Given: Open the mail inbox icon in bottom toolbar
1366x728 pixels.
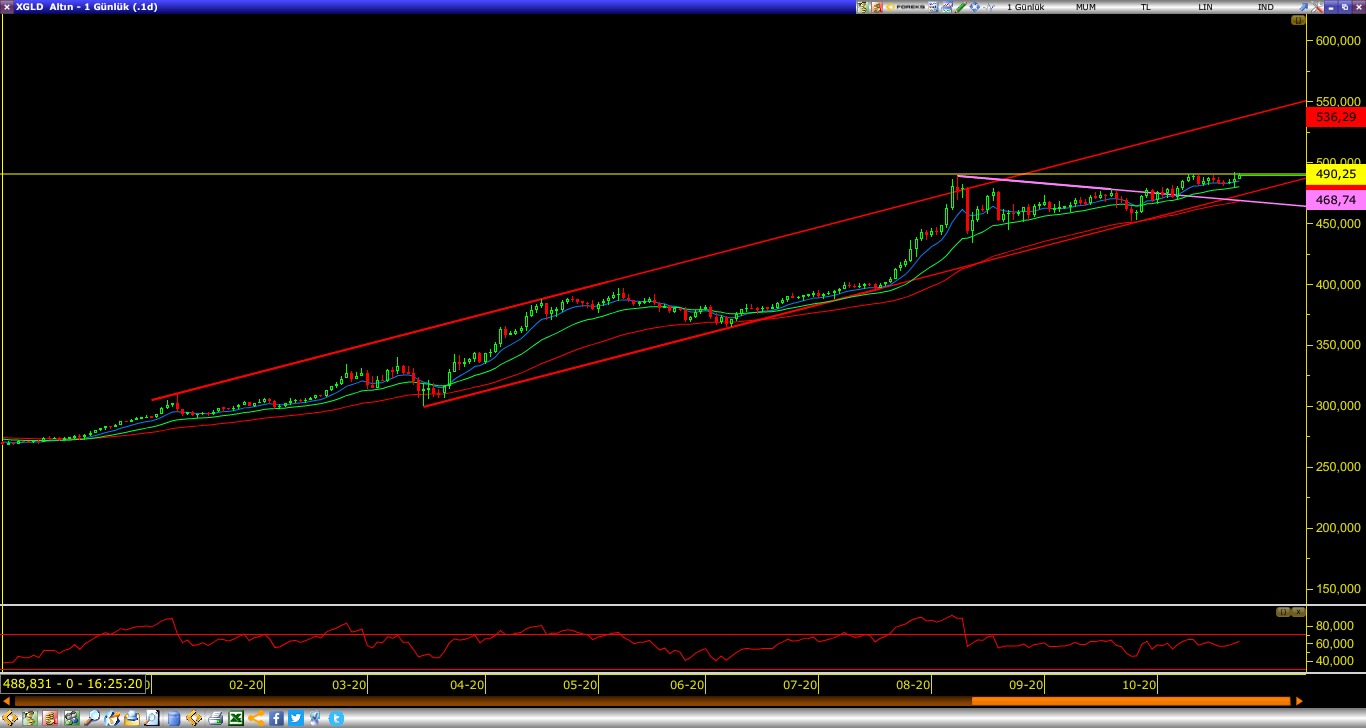Looking at the screenshot, I should coord(132,718).
